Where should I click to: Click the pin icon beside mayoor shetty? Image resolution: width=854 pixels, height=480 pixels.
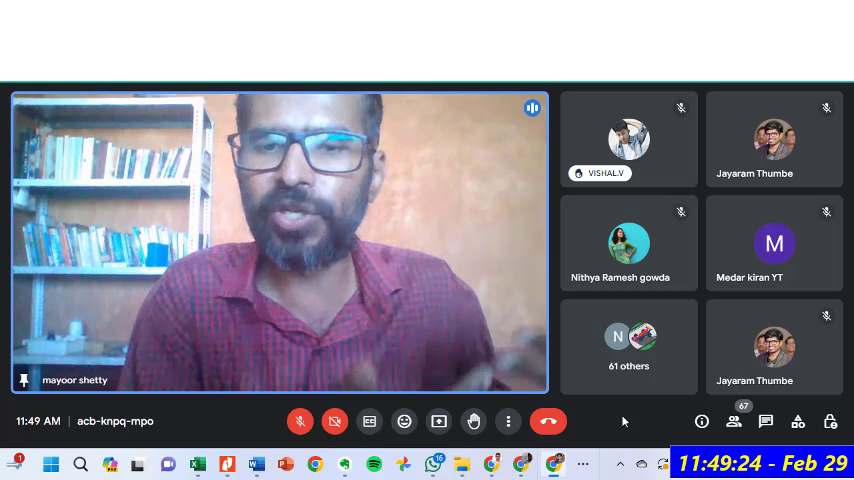click(24, 381)
